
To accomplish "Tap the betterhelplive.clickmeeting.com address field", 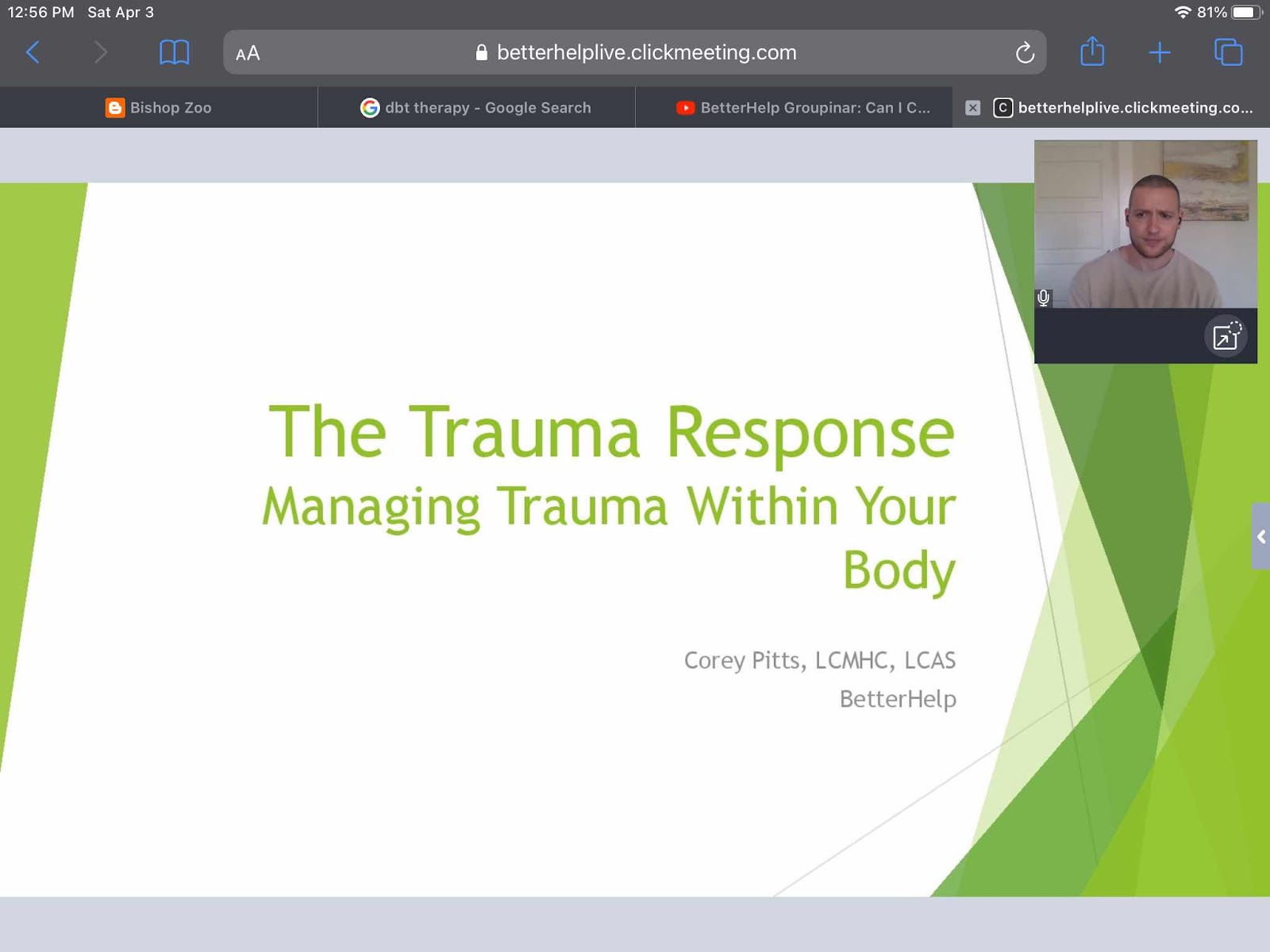I will point(635,52).
